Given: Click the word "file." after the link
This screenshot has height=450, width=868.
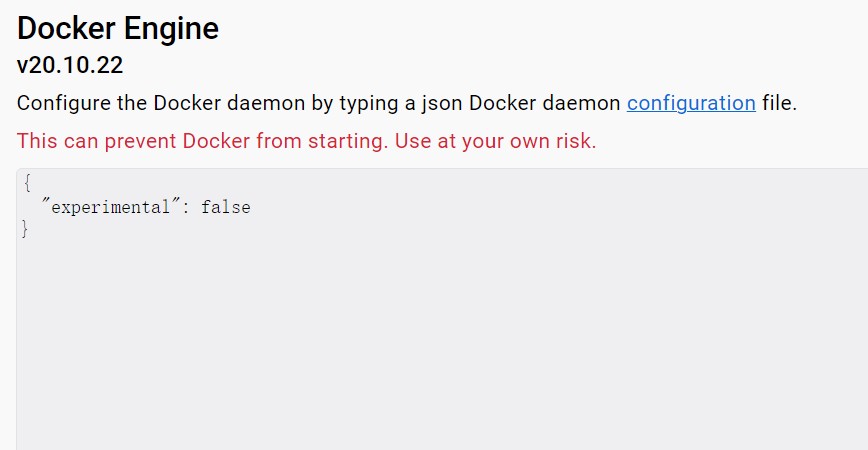Looking at the screenshot, I should tap(779, 104).
